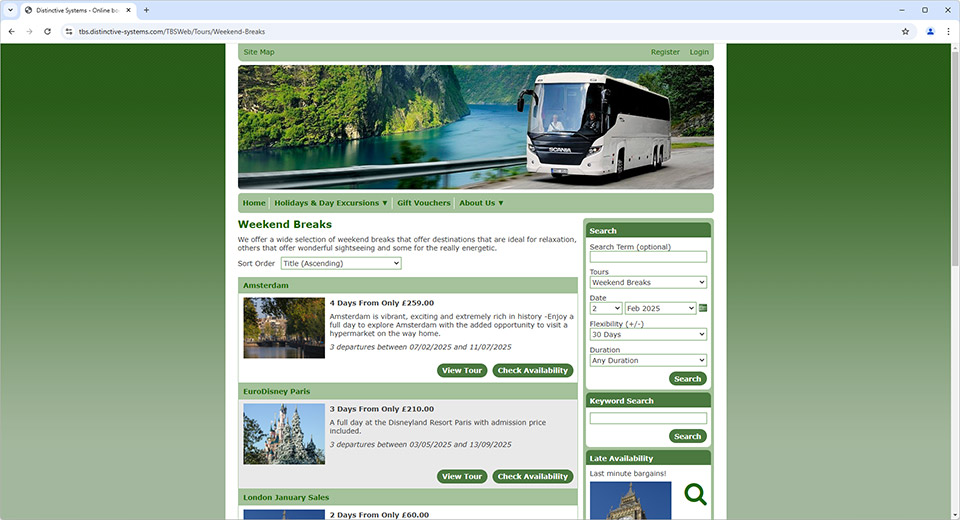
Task: Open a new browser tab
Action: click(x=146, y=10)
